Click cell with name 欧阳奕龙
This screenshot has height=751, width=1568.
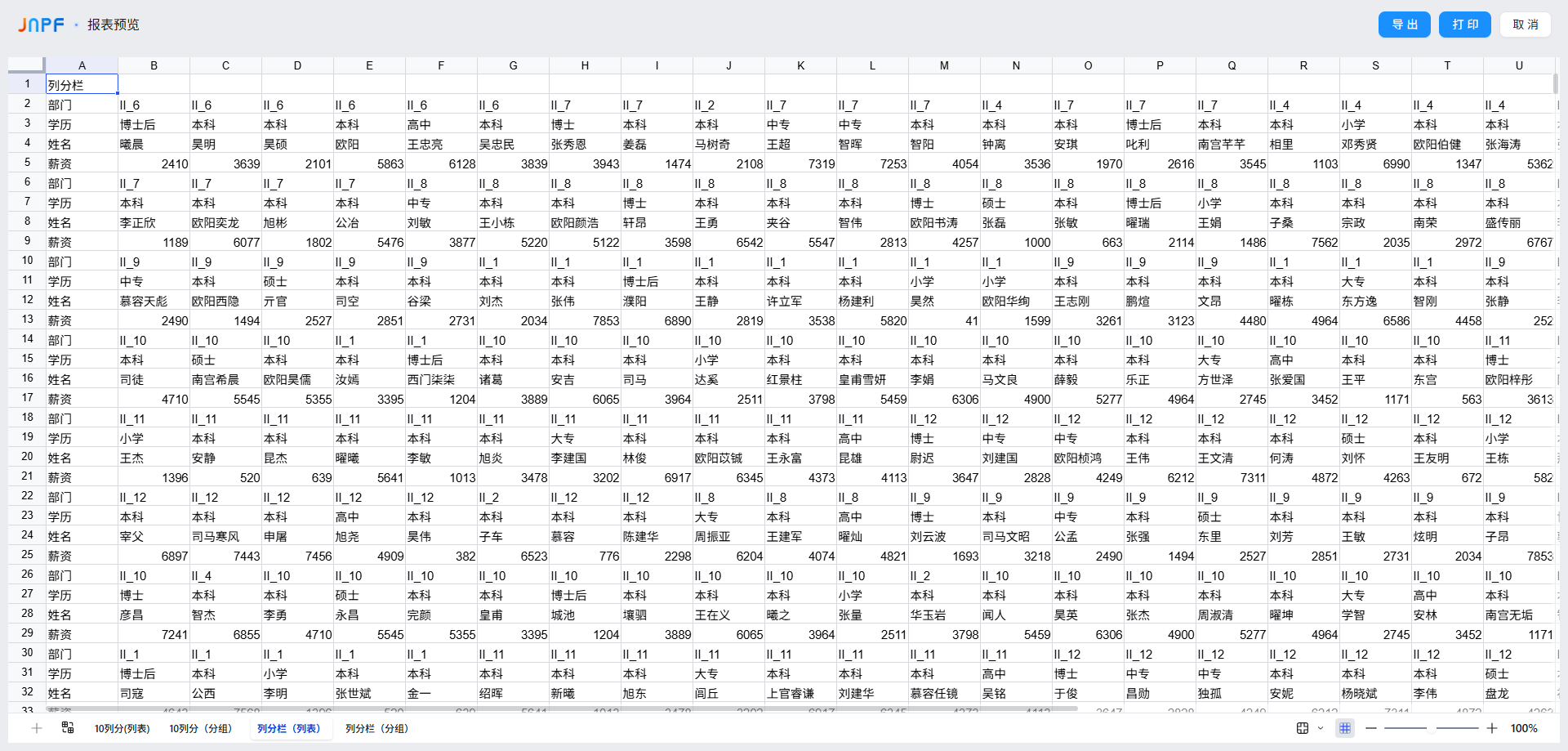tap(225, 222)
